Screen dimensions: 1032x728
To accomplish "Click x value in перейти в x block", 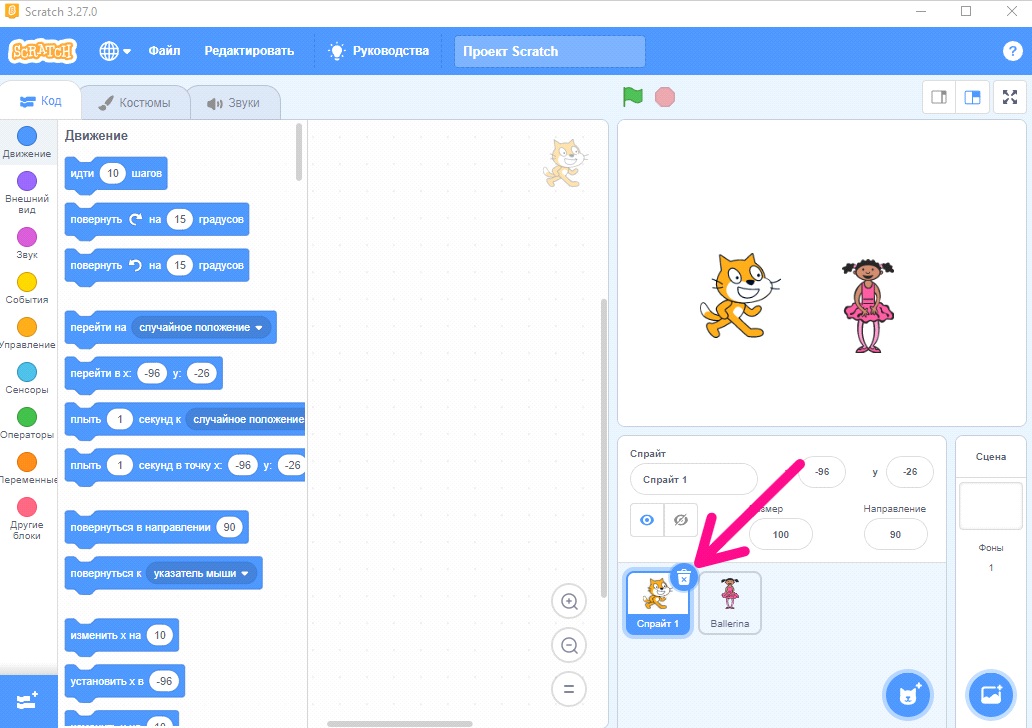I will pos(152,373).
